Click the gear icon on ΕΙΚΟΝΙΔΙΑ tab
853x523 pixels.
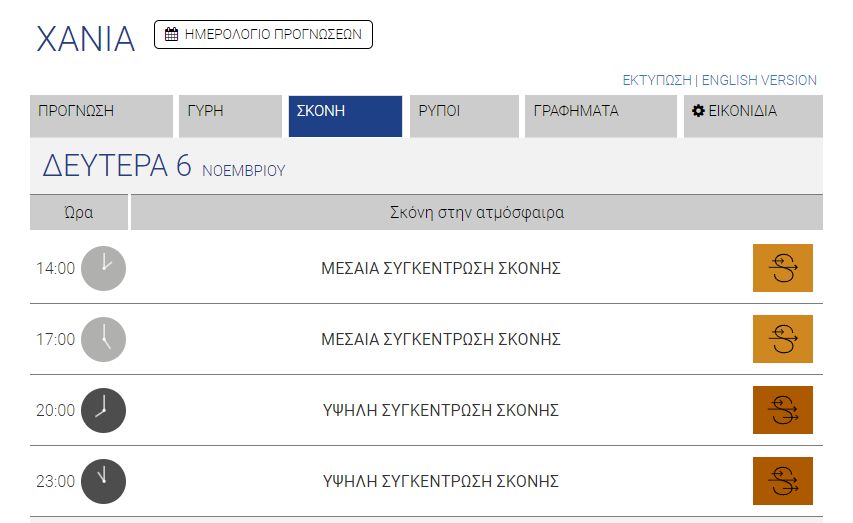698,111
